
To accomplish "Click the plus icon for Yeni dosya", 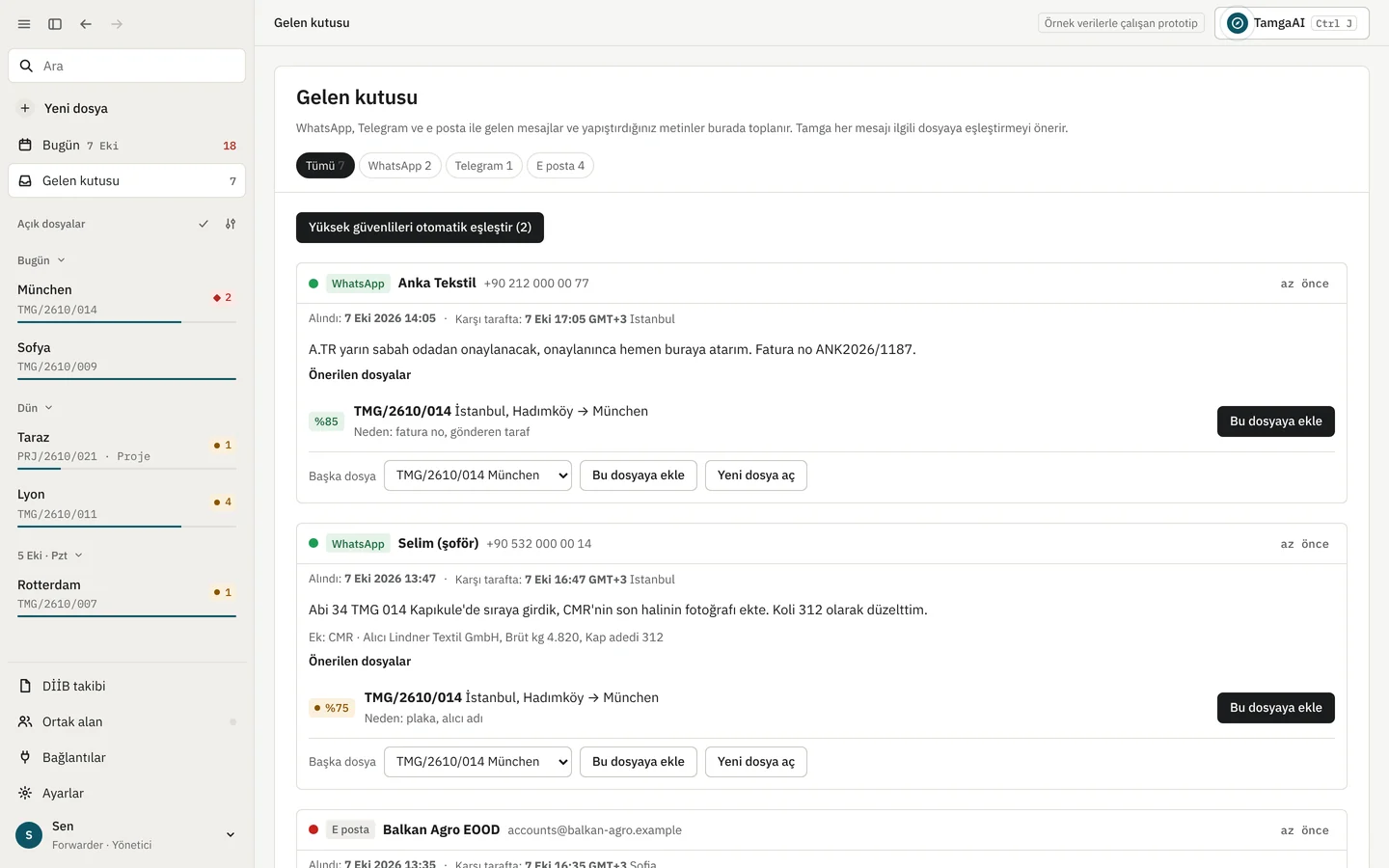I will 25,108.
